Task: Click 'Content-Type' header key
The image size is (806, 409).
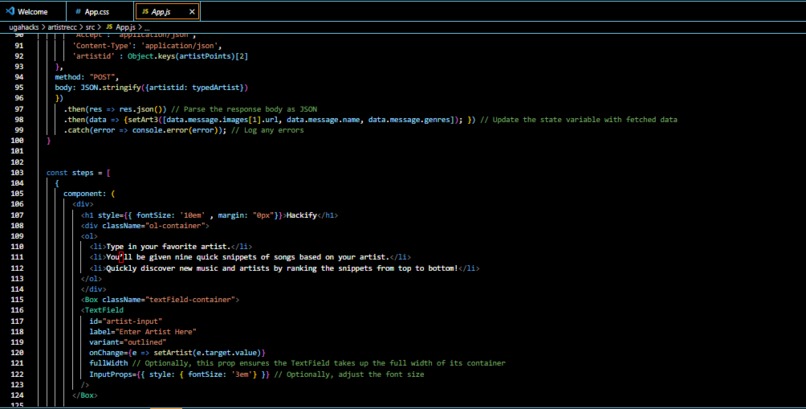Action: coord(102,45)
